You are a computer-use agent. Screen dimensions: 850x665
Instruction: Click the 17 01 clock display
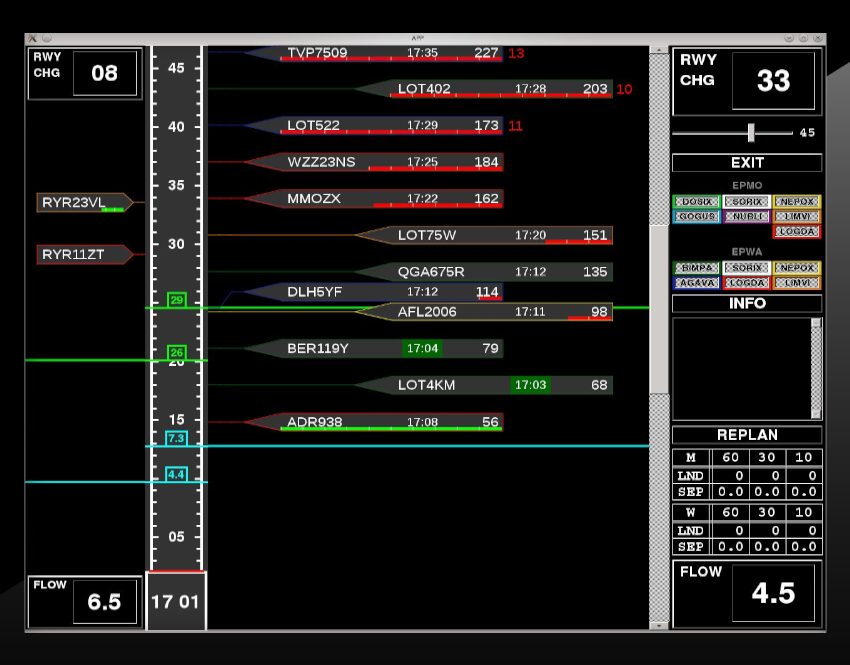point(176,602)
